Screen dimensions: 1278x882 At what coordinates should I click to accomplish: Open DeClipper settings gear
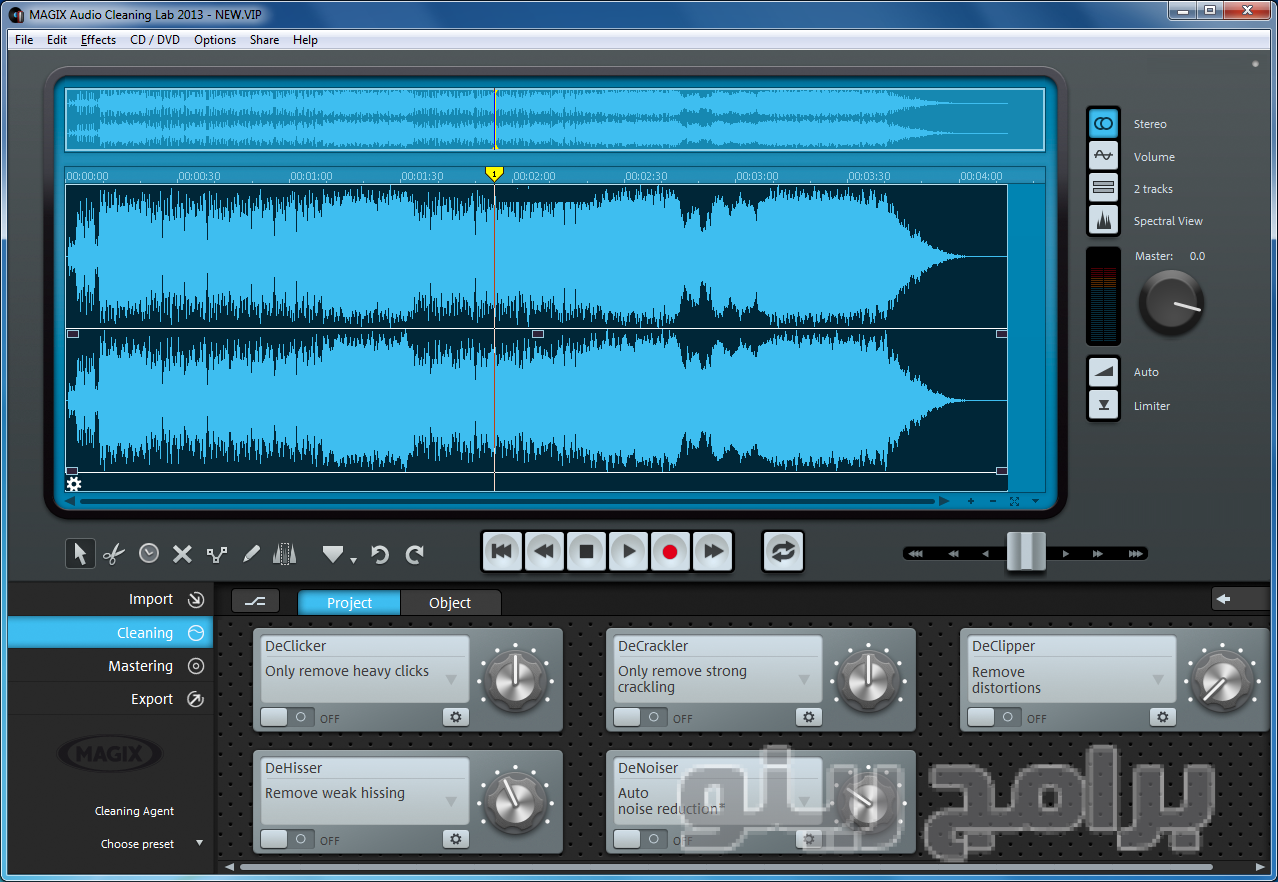click(1162, 717)
